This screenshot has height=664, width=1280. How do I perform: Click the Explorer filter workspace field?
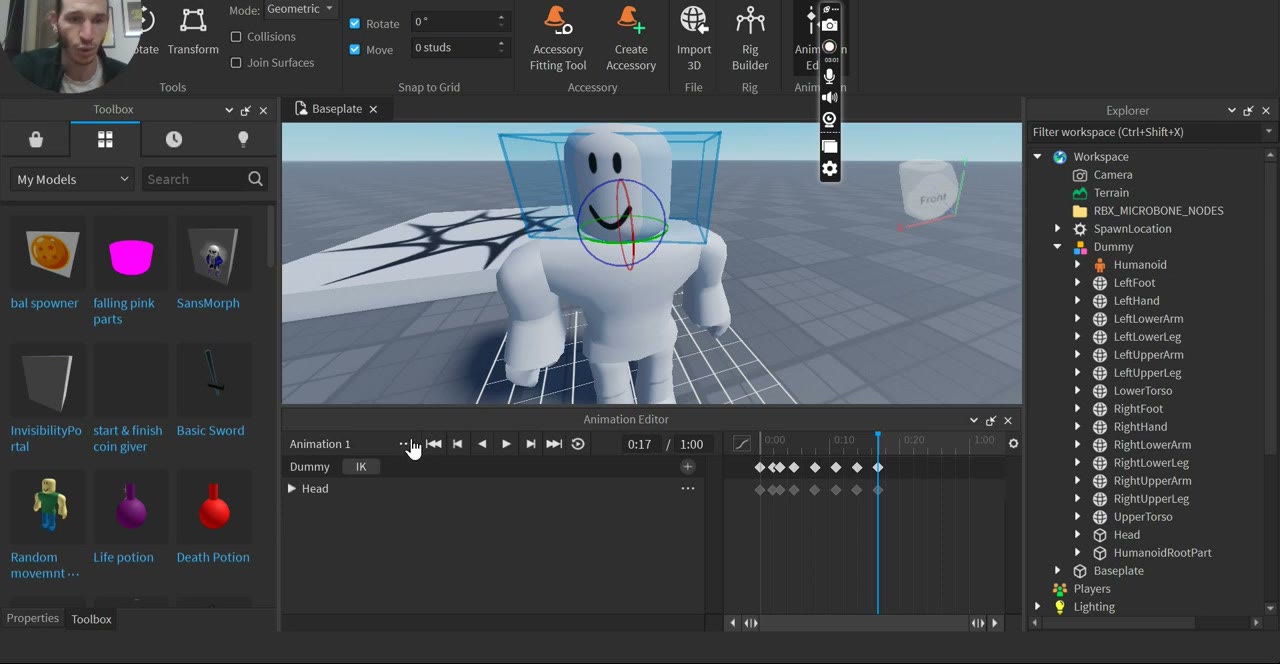(x=1144, y=132)
